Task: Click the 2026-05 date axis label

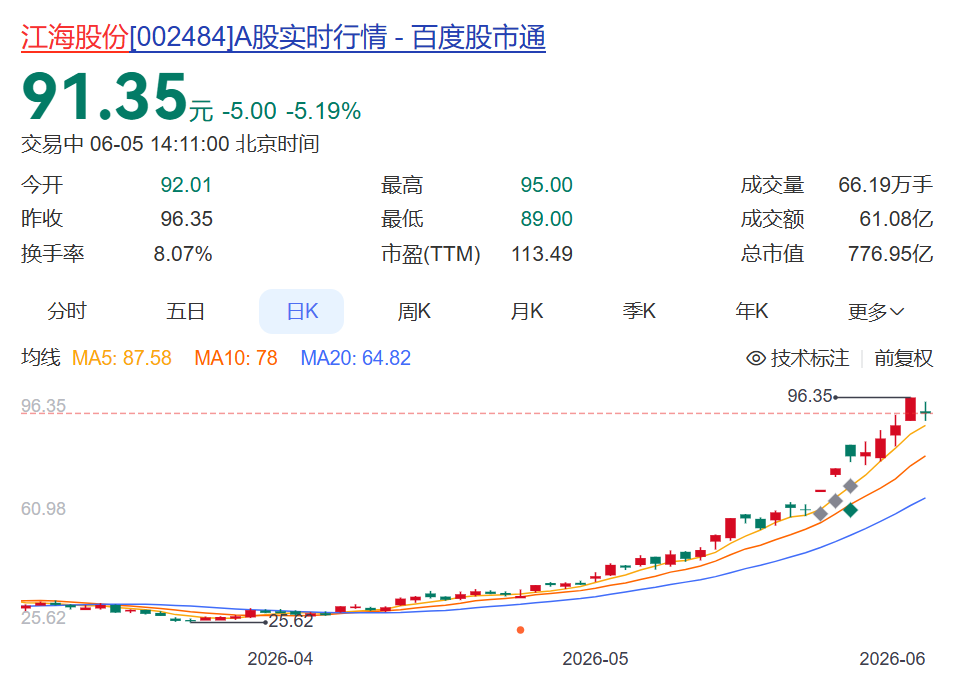Action: (x=595, y=659)
